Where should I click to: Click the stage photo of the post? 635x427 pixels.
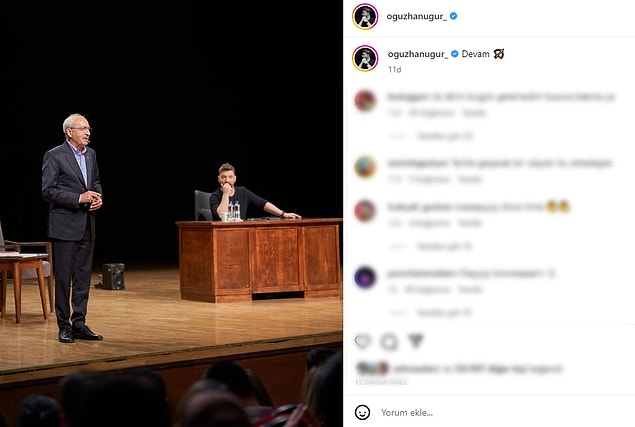[171, 214]
